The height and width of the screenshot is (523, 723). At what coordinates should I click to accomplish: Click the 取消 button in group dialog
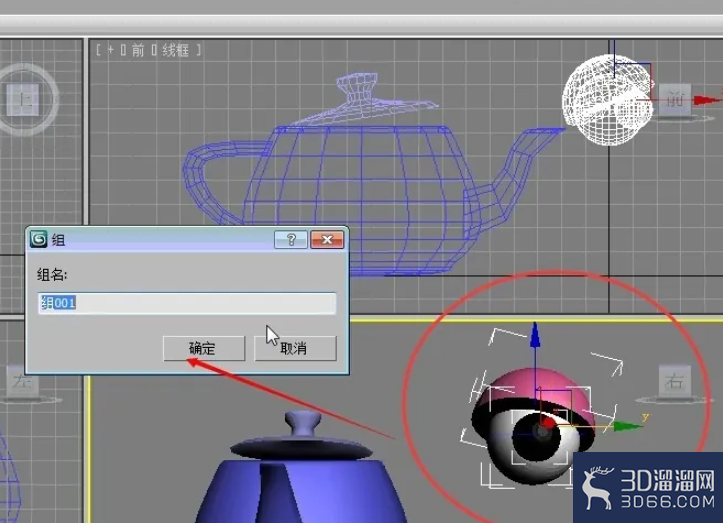click(x=295, y=348)
